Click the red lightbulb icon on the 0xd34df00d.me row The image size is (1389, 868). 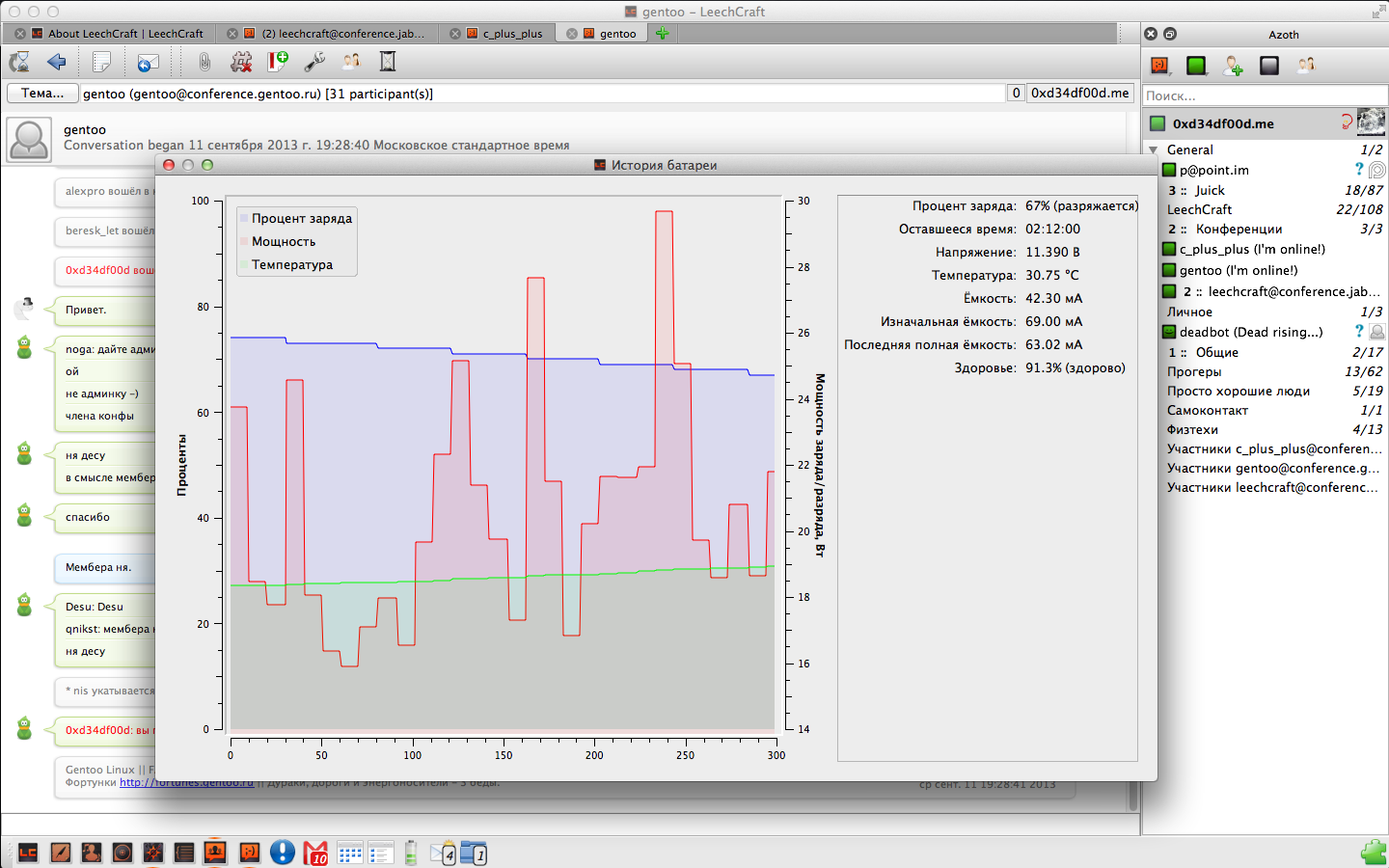[x=1347, y=122]
